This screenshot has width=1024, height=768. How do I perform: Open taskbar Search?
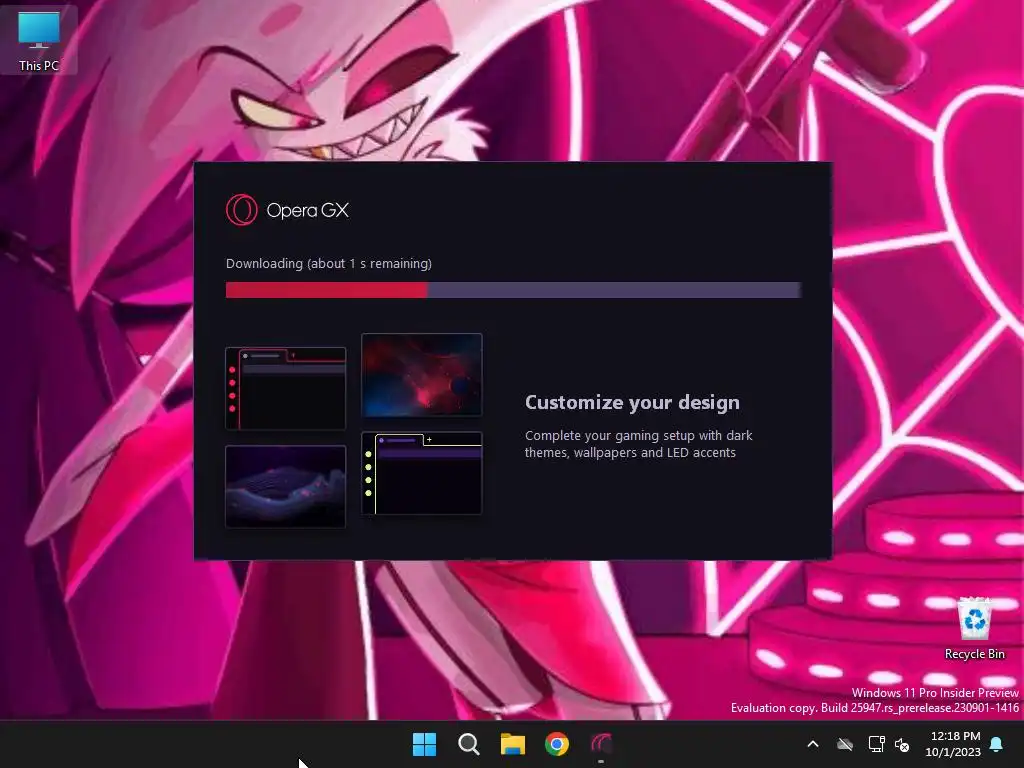(468, 744)
